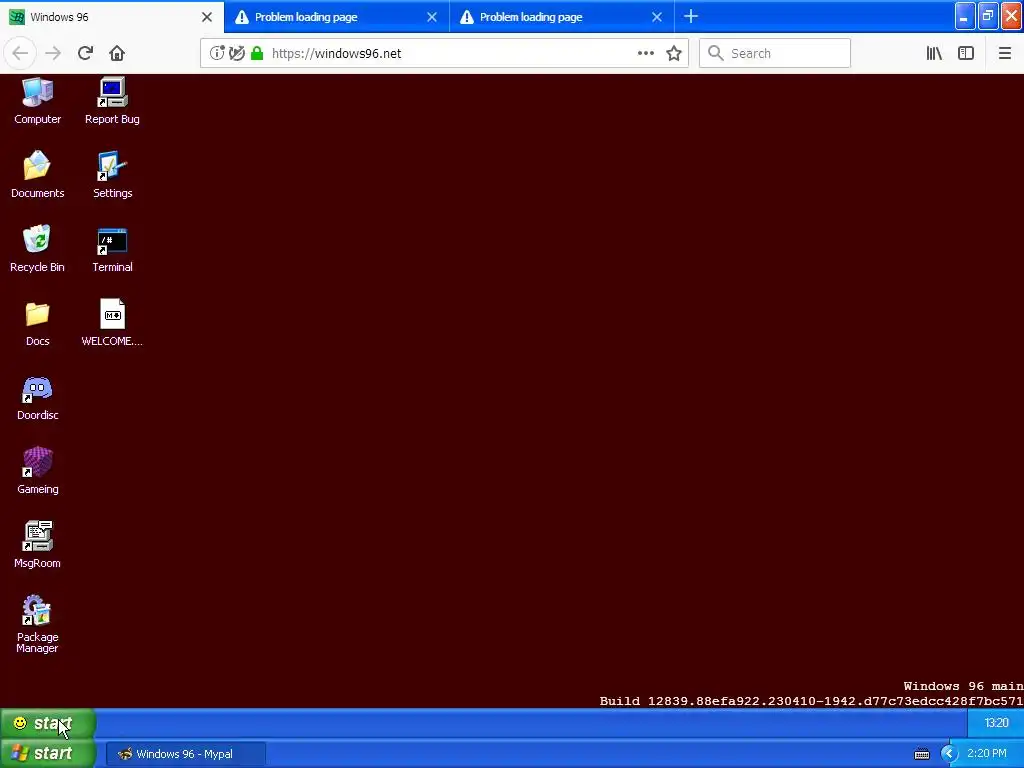This screenshot has height=768, width=1024.
Task: Show site information icon
Action: click(x=216, y=53)
